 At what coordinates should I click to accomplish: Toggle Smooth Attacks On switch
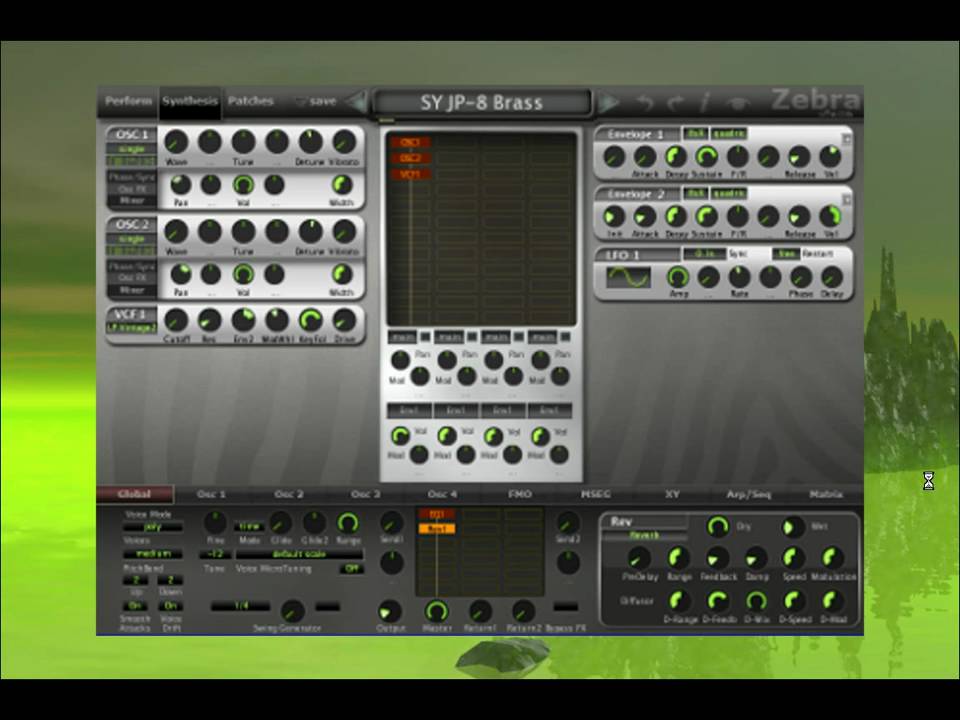(135, 606)
